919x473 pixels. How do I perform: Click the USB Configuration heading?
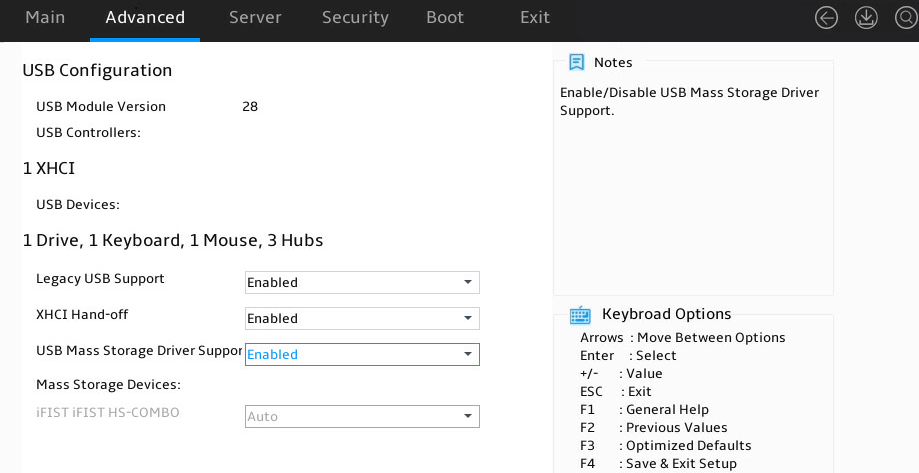point(97,70)
